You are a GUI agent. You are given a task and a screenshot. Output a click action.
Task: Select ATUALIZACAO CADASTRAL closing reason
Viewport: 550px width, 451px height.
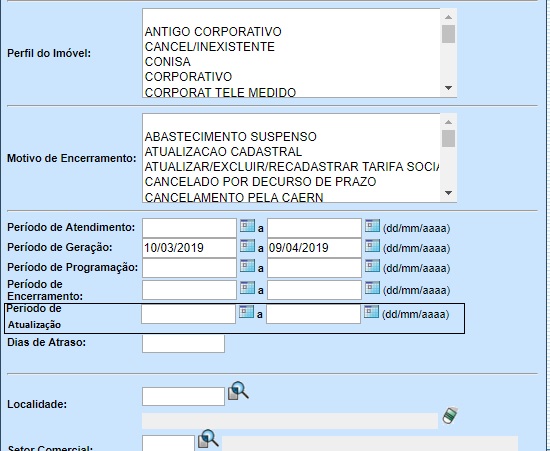[223, 152]
